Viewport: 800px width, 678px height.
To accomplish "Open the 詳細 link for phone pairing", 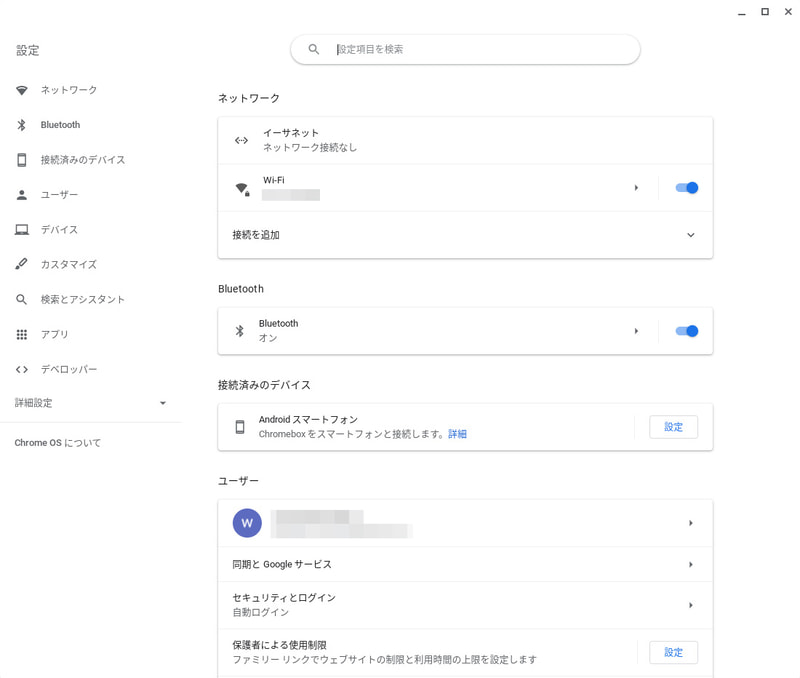I will point(459,435).
